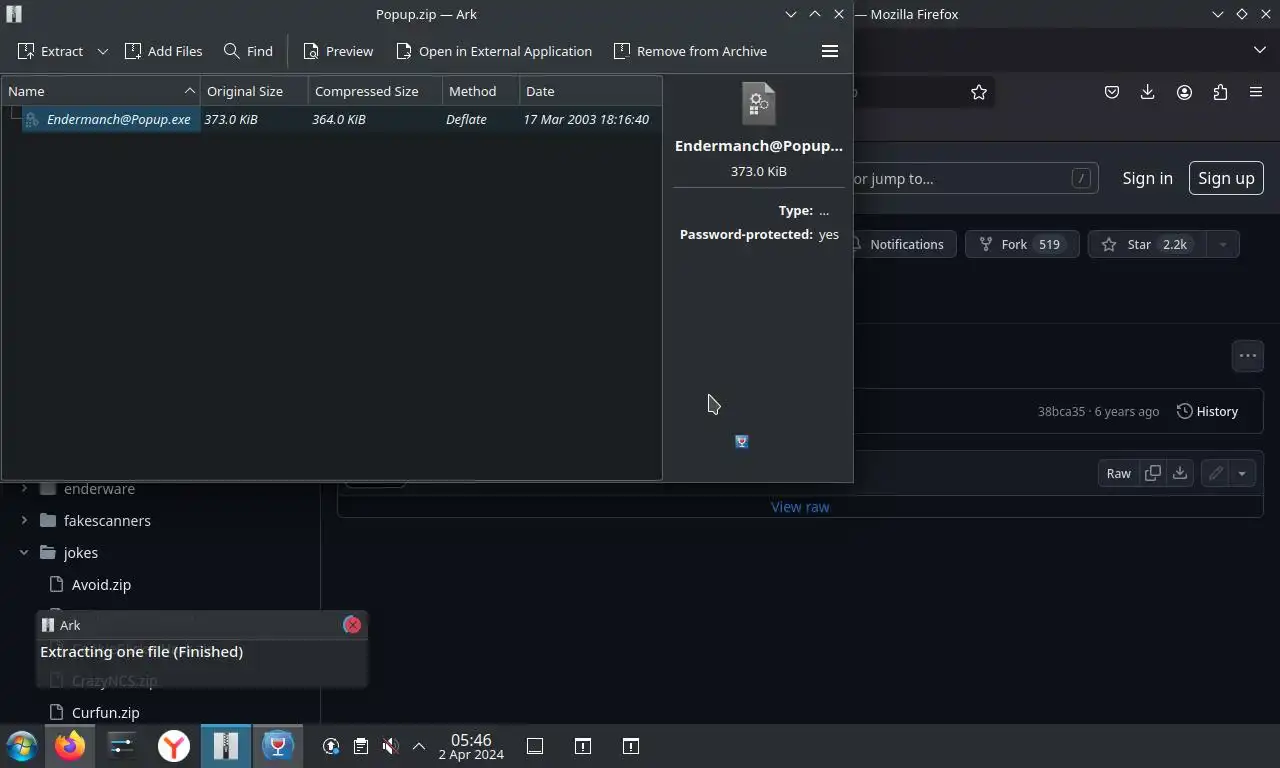The height and width of the screenshot is (768, 1280).
Task: Click Open in External Application
Action: pyautogui.click(x=494, y=51)
